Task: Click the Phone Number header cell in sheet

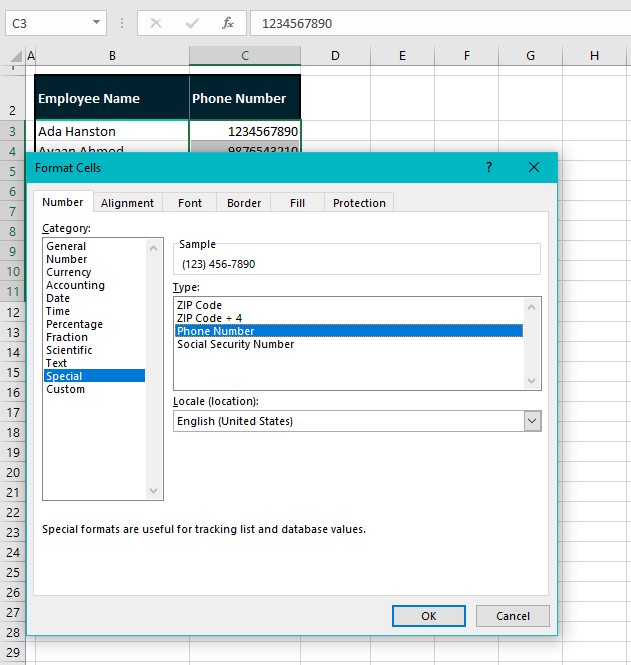Action: click(x=245, y=98)
